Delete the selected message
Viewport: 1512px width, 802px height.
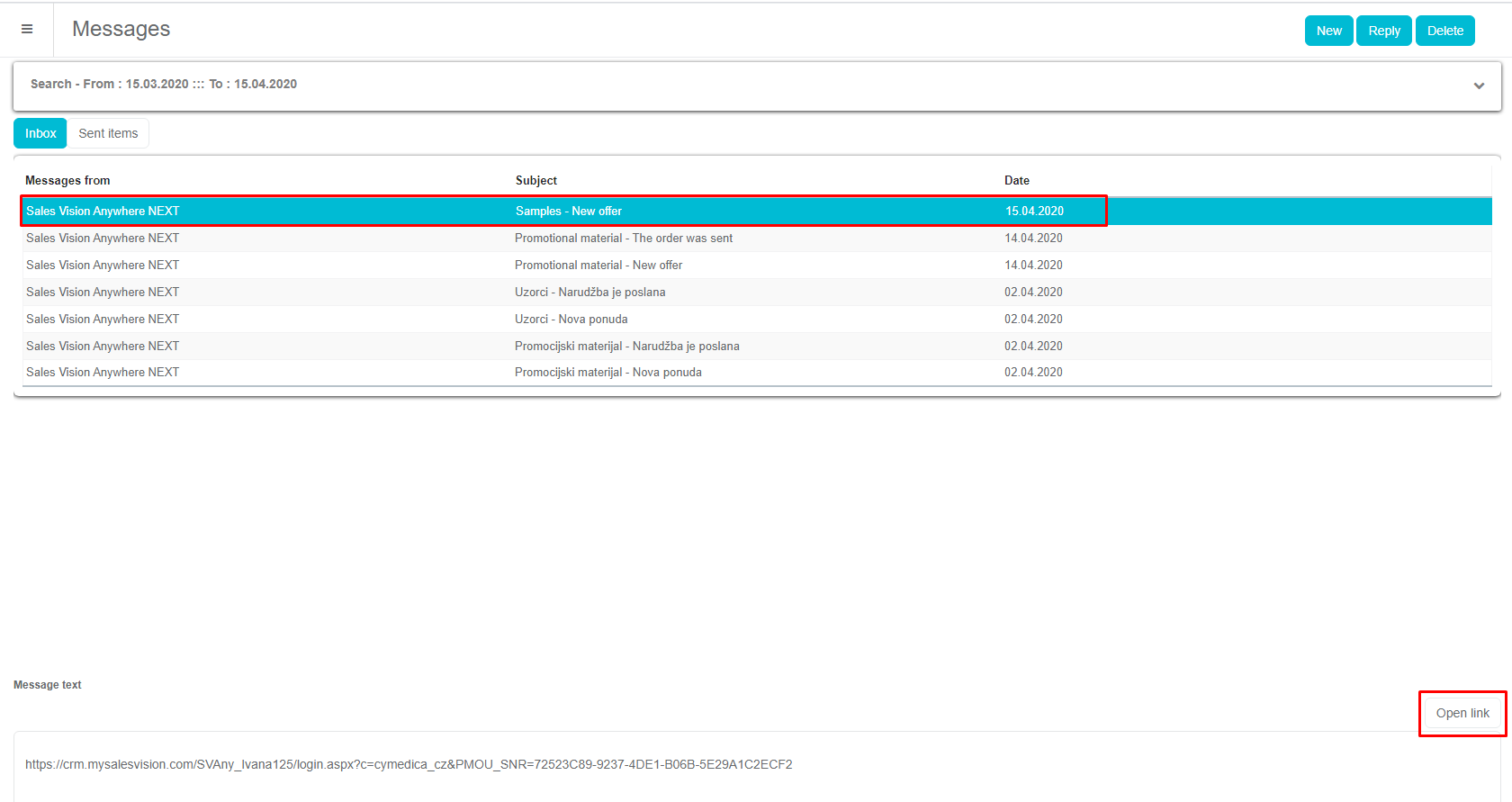coord(1444,31)
